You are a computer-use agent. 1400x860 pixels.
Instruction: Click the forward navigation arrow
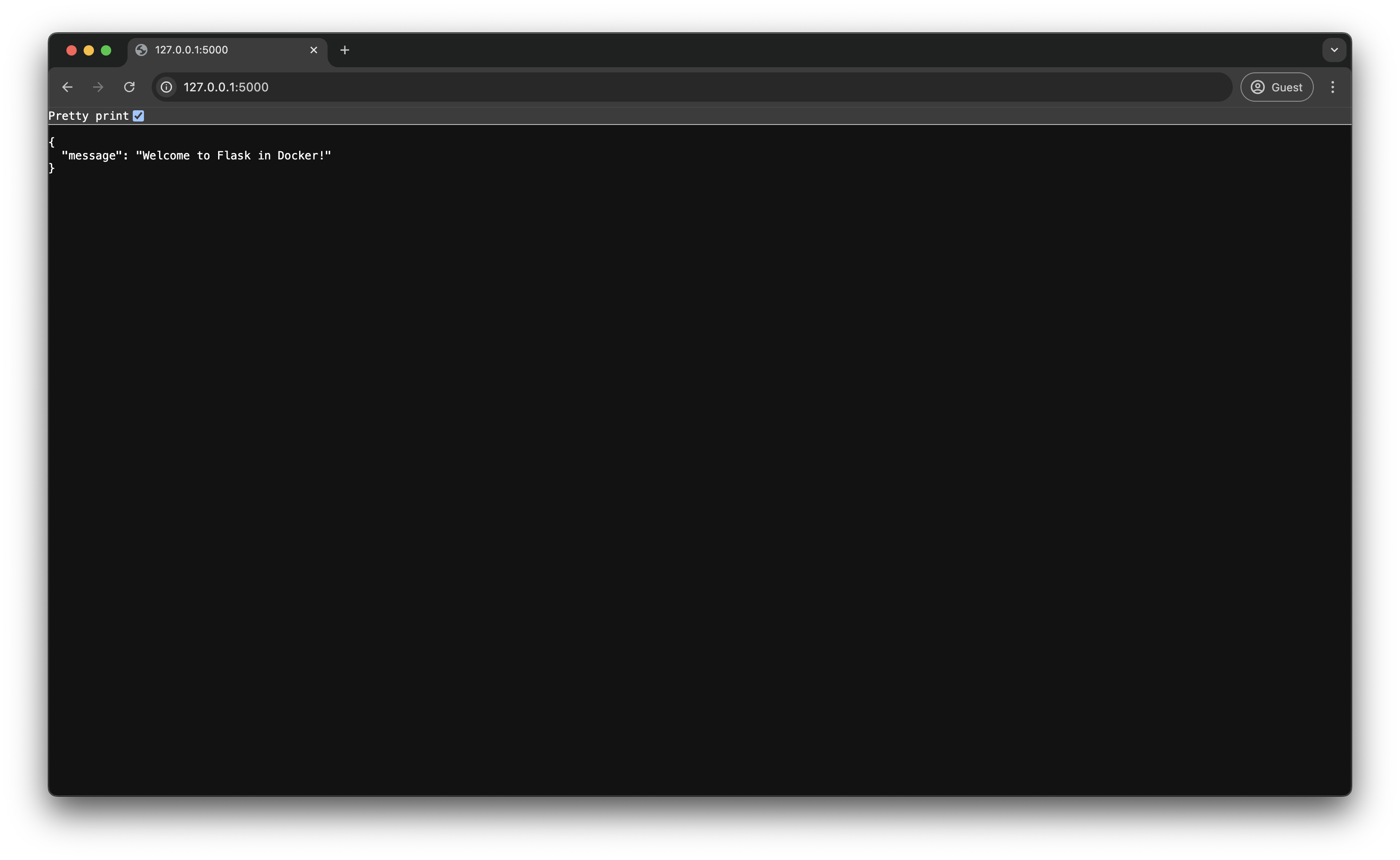pos(97,87)
